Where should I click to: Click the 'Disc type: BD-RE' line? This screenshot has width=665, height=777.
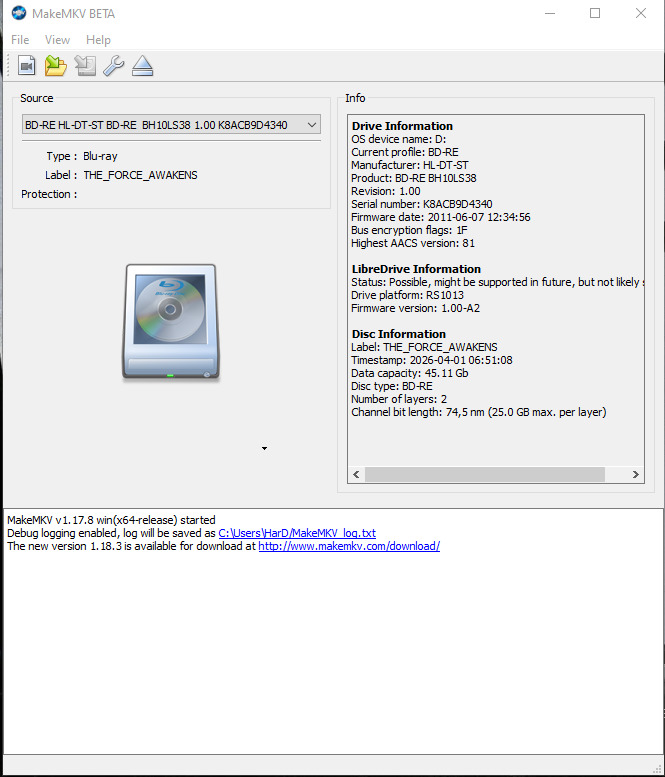pyautogui.click(x=391, y=386)
